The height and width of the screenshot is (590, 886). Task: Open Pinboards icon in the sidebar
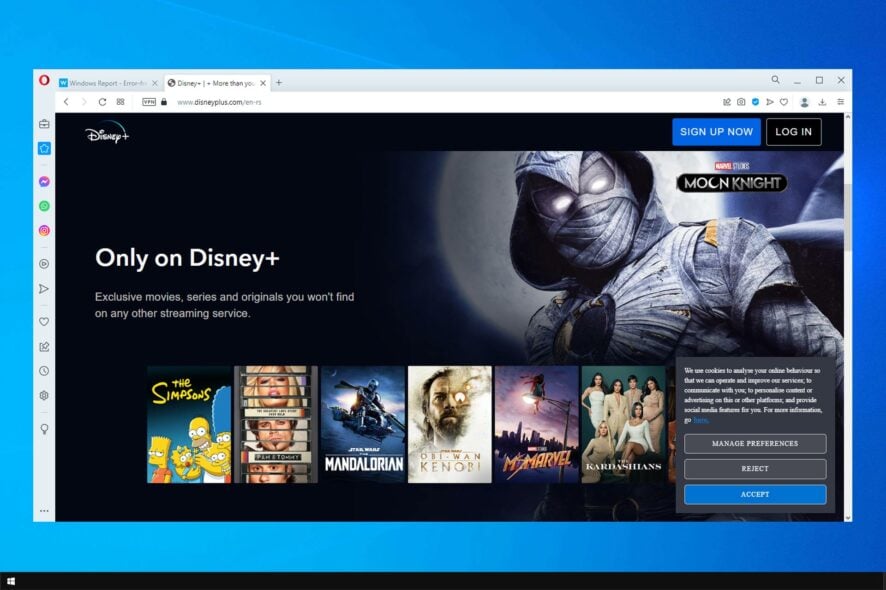(44, 346)
